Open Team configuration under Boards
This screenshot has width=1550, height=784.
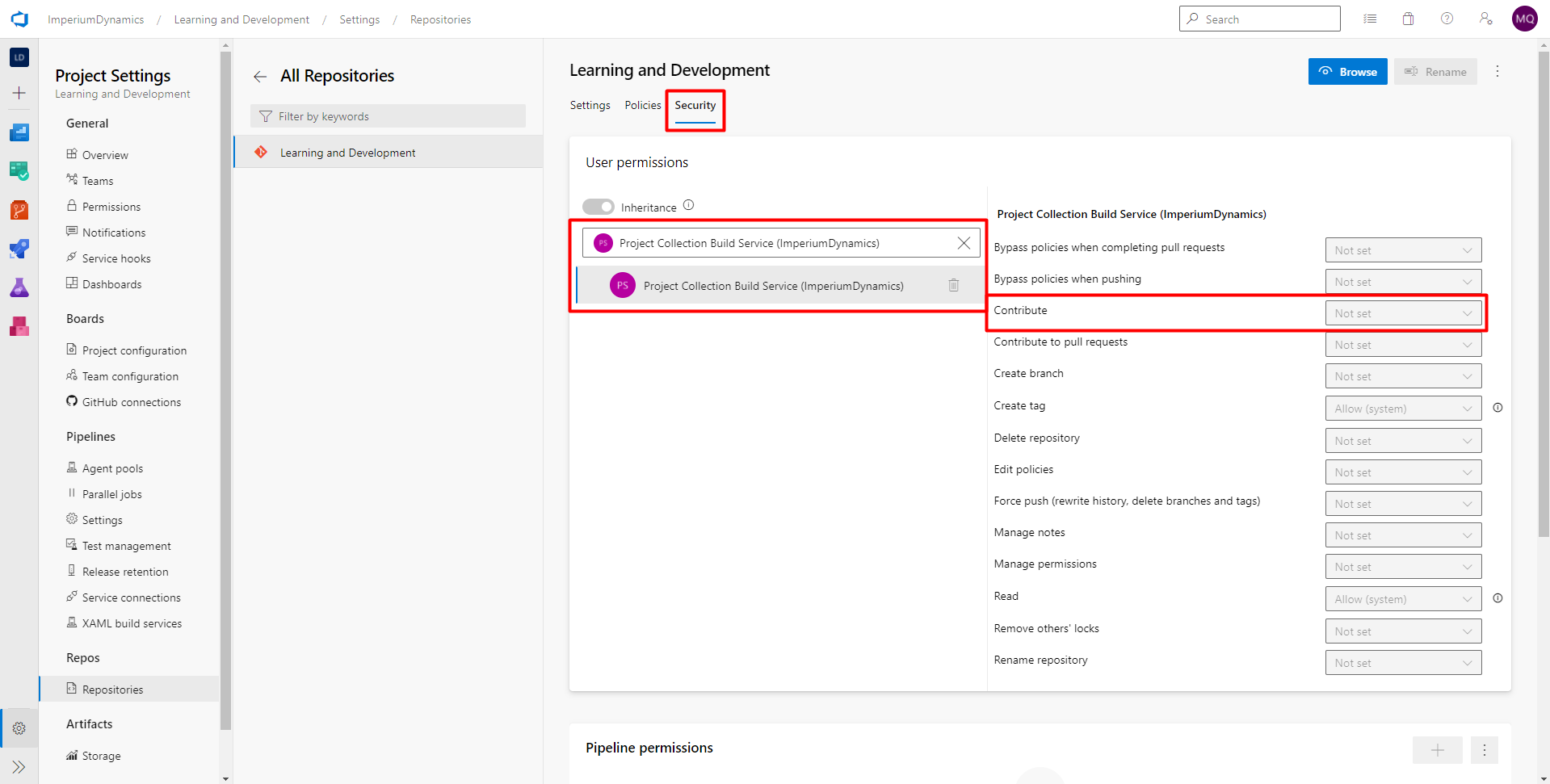coord(129,375)
